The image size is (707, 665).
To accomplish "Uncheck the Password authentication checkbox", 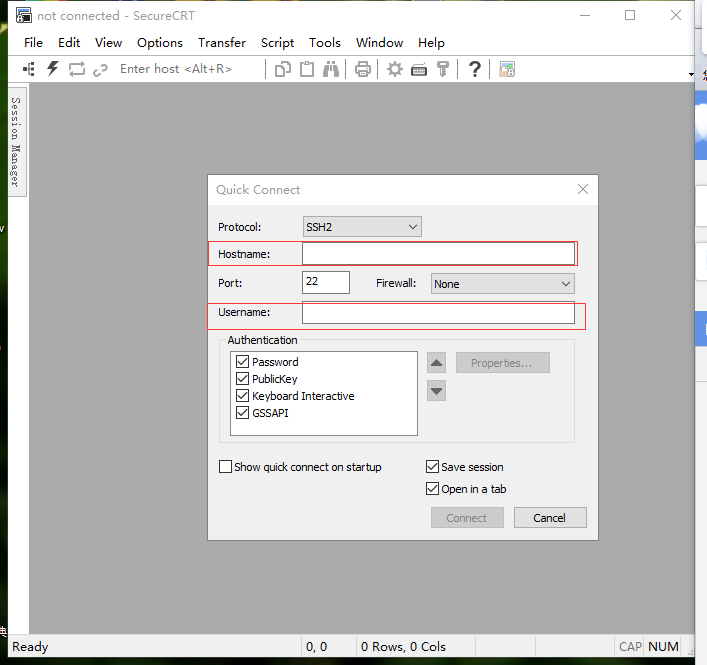I will (242, 362).
